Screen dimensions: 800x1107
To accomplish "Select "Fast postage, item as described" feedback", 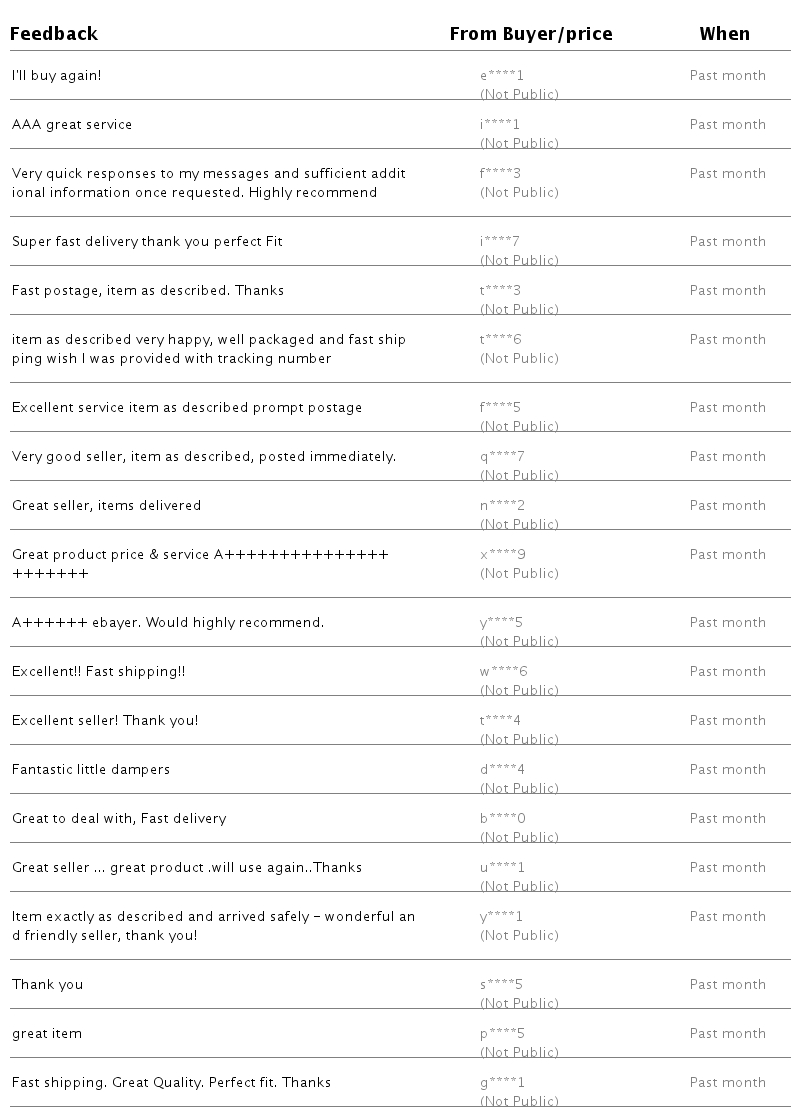I will pyautogui.click(x=148, y=291).
